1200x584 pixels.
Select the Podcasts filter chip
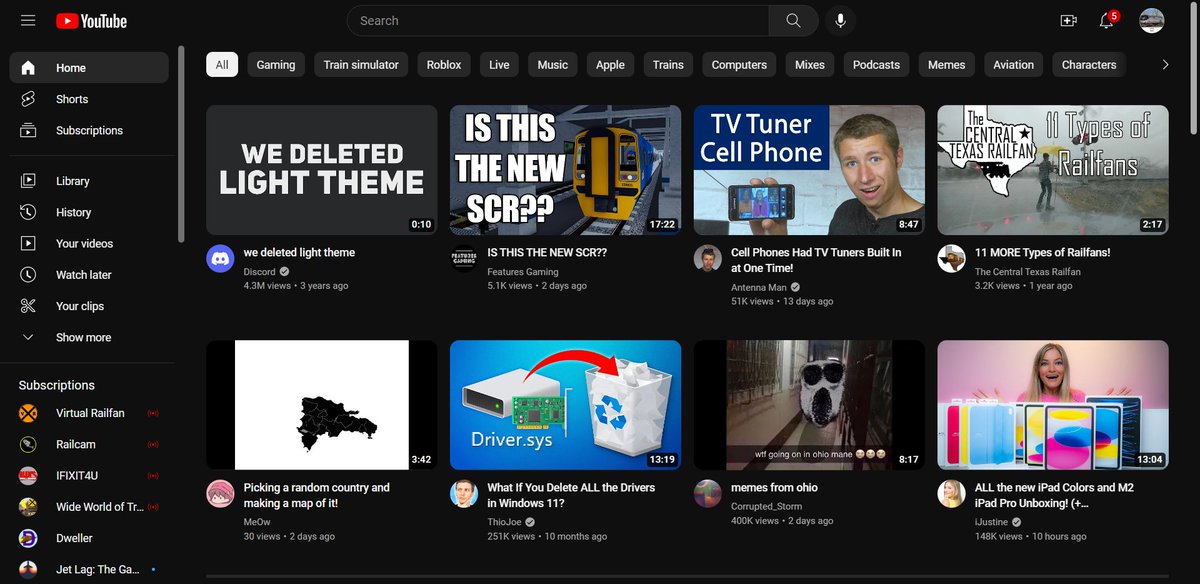(876, 65)
